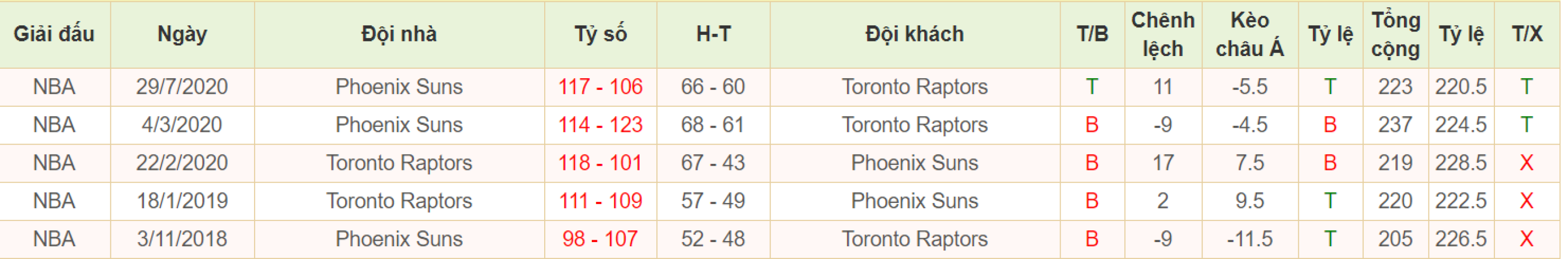Image resolution: width=1568 pixels, height=259 pixels.
Task: Click Phoenix Suns in the 29/7/2020 row
Action: click(398, 87)
